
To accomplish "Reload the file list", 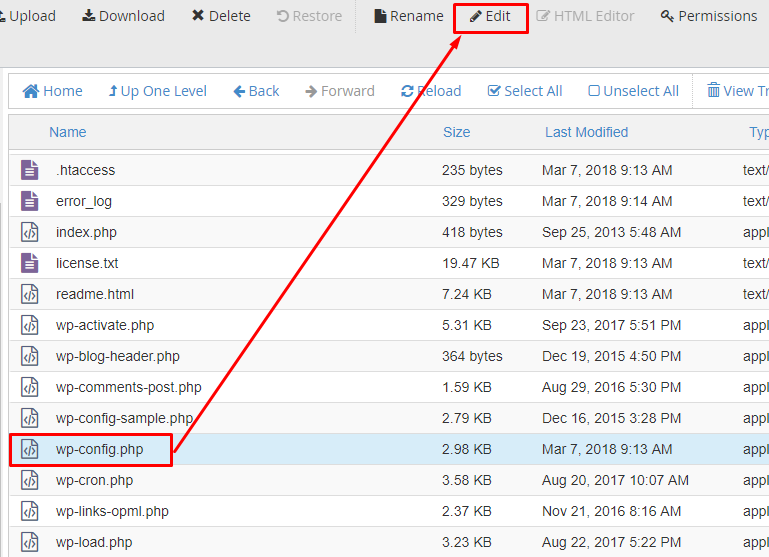I will 431,91.
